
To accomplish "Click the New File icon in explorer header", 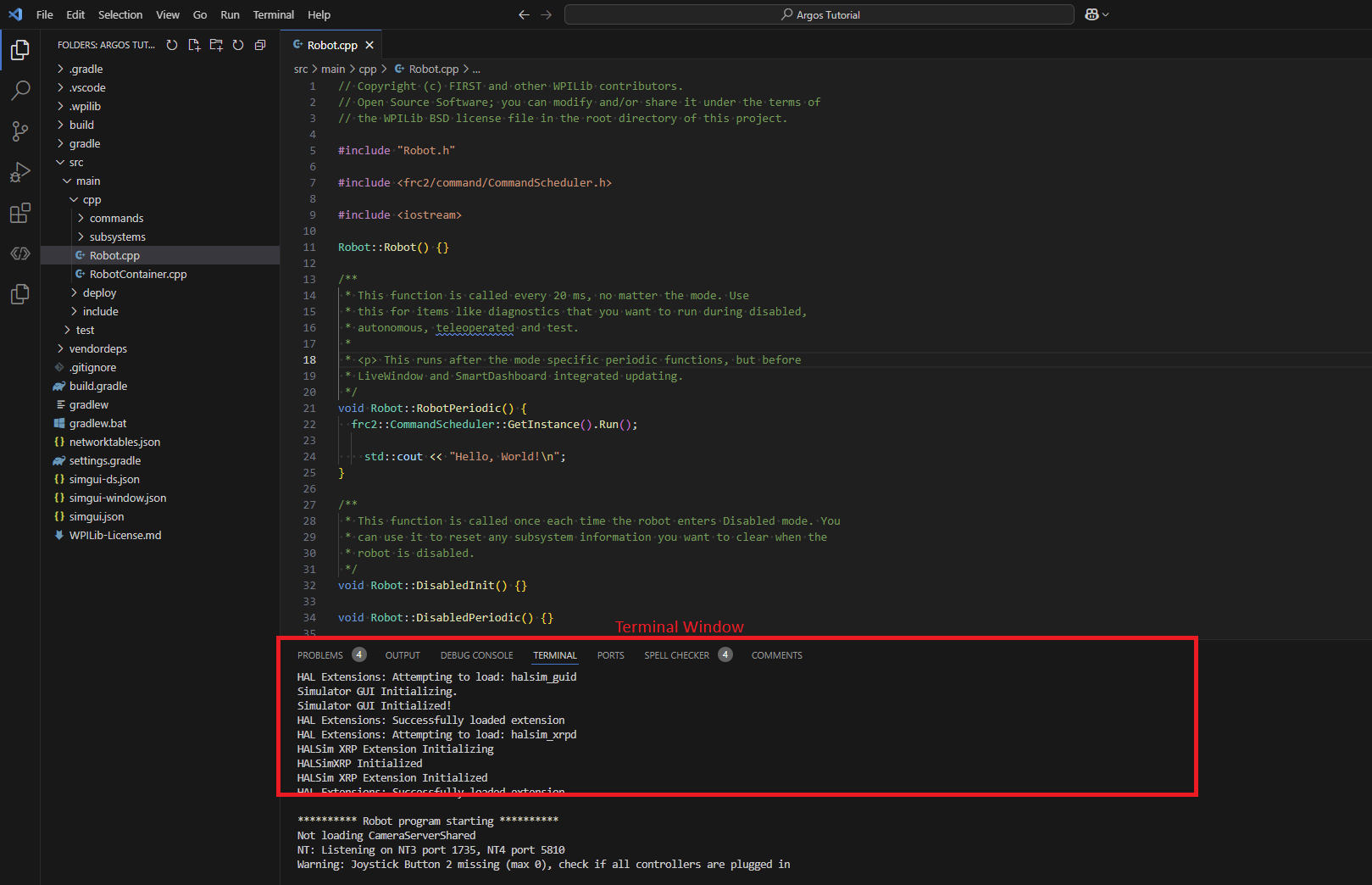I will click(194, 45).
